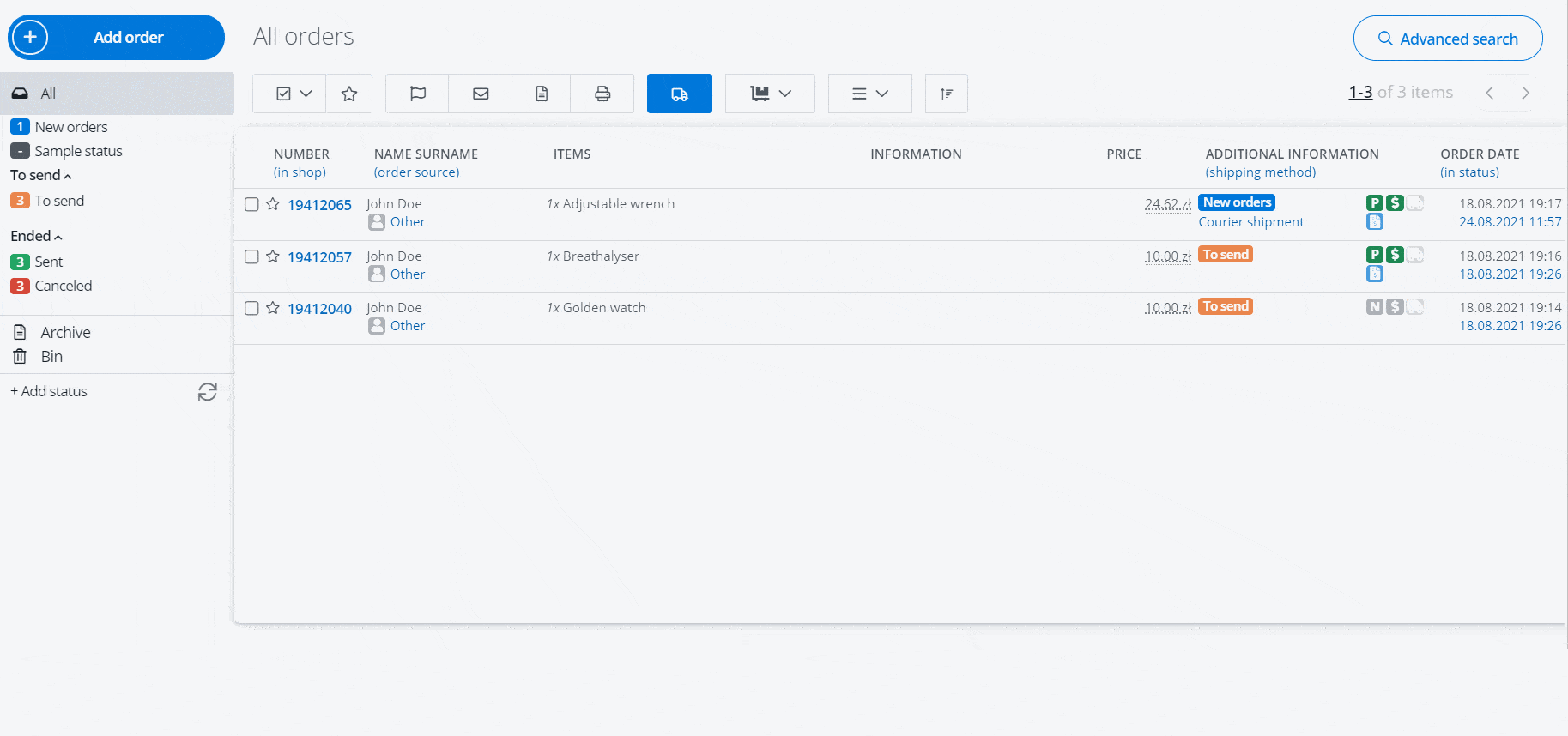This screenshot has width=1568, height=736.
Task: Click Other source for order 19412057
Action: point(408,274)
